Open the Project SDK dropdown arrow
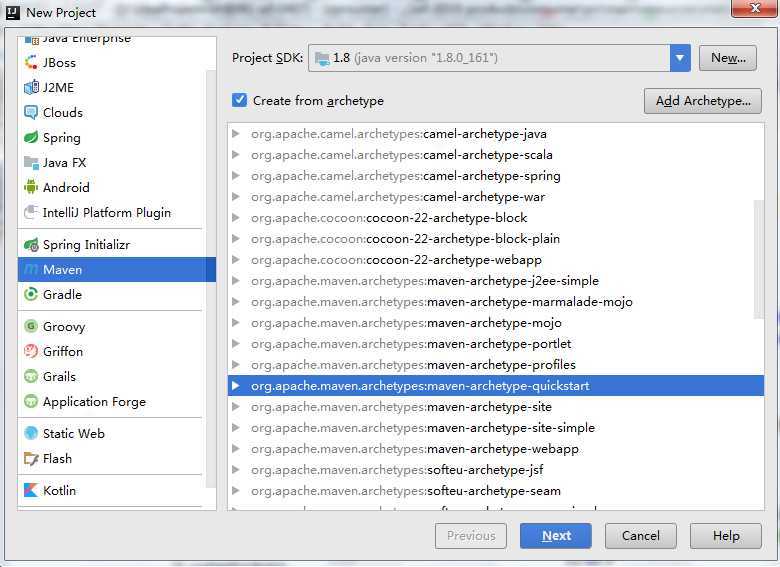Screen dimensions: 780x567 (680, 58)
